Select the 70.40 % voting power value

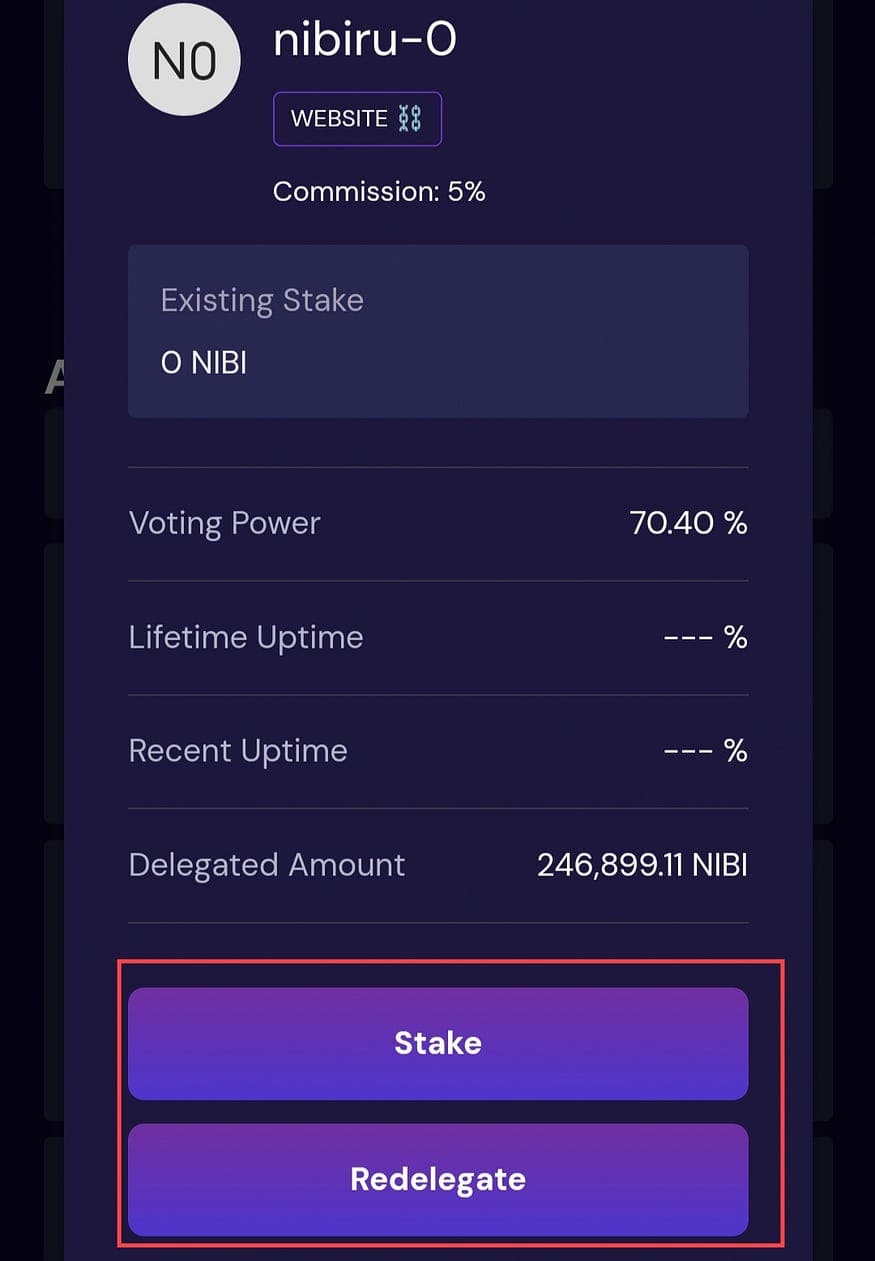[x=688, y=523]
